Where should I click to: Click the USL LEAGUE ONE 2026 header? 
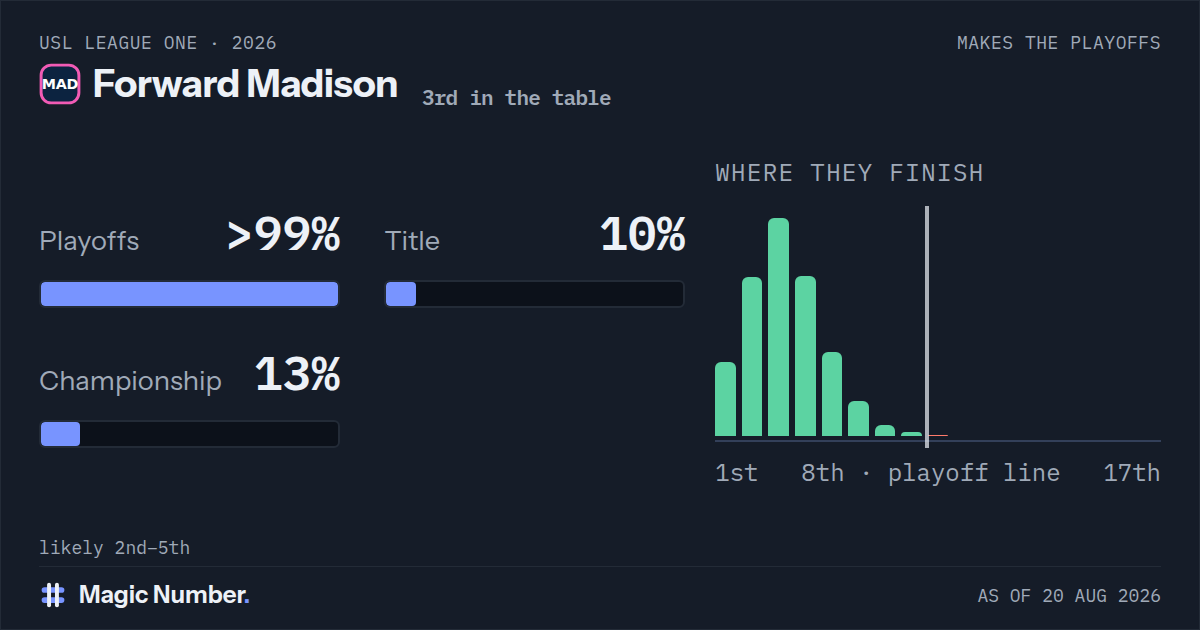coord(158,43)
